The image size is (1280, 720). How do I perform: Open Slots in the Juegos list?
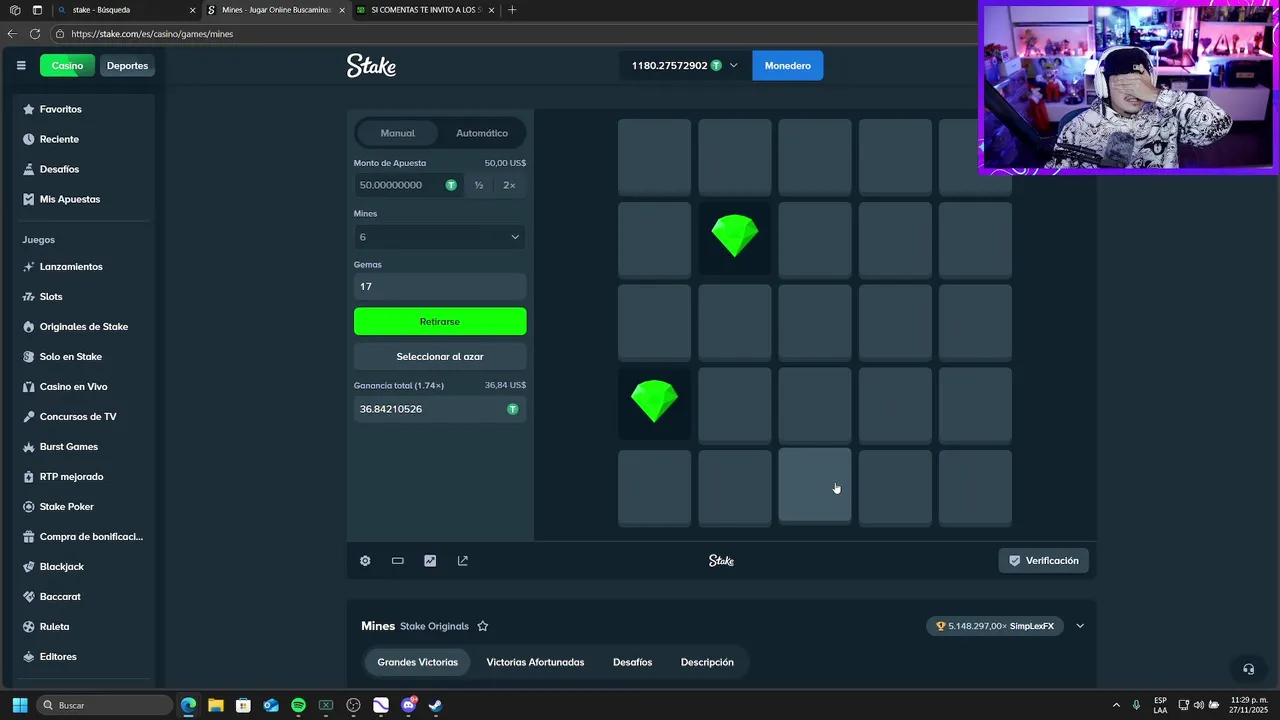pos(84,297)
